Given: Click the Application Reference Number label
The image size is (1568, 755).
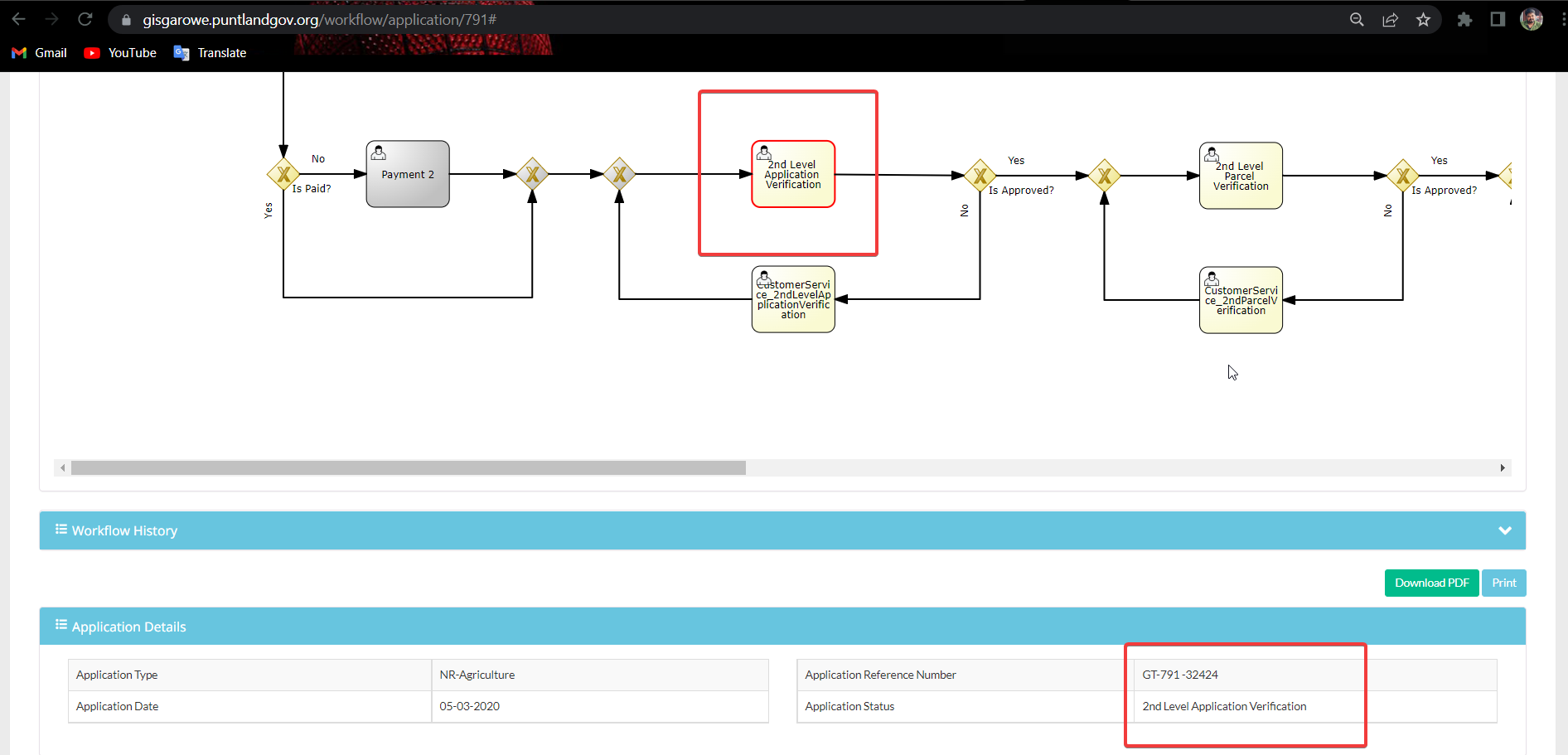Looking at the screenshot, I should 880,675.
